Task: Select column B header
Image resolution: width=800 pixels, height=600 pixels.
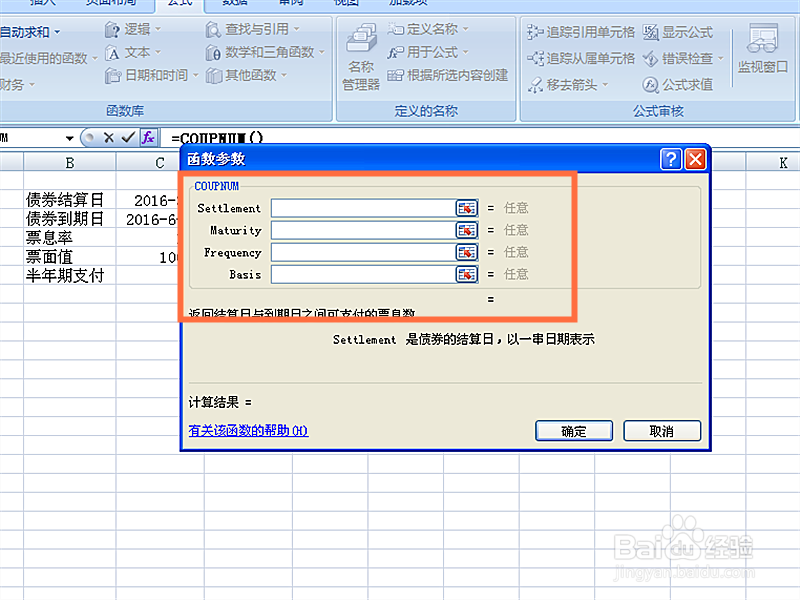Action: tap(70, 163)
